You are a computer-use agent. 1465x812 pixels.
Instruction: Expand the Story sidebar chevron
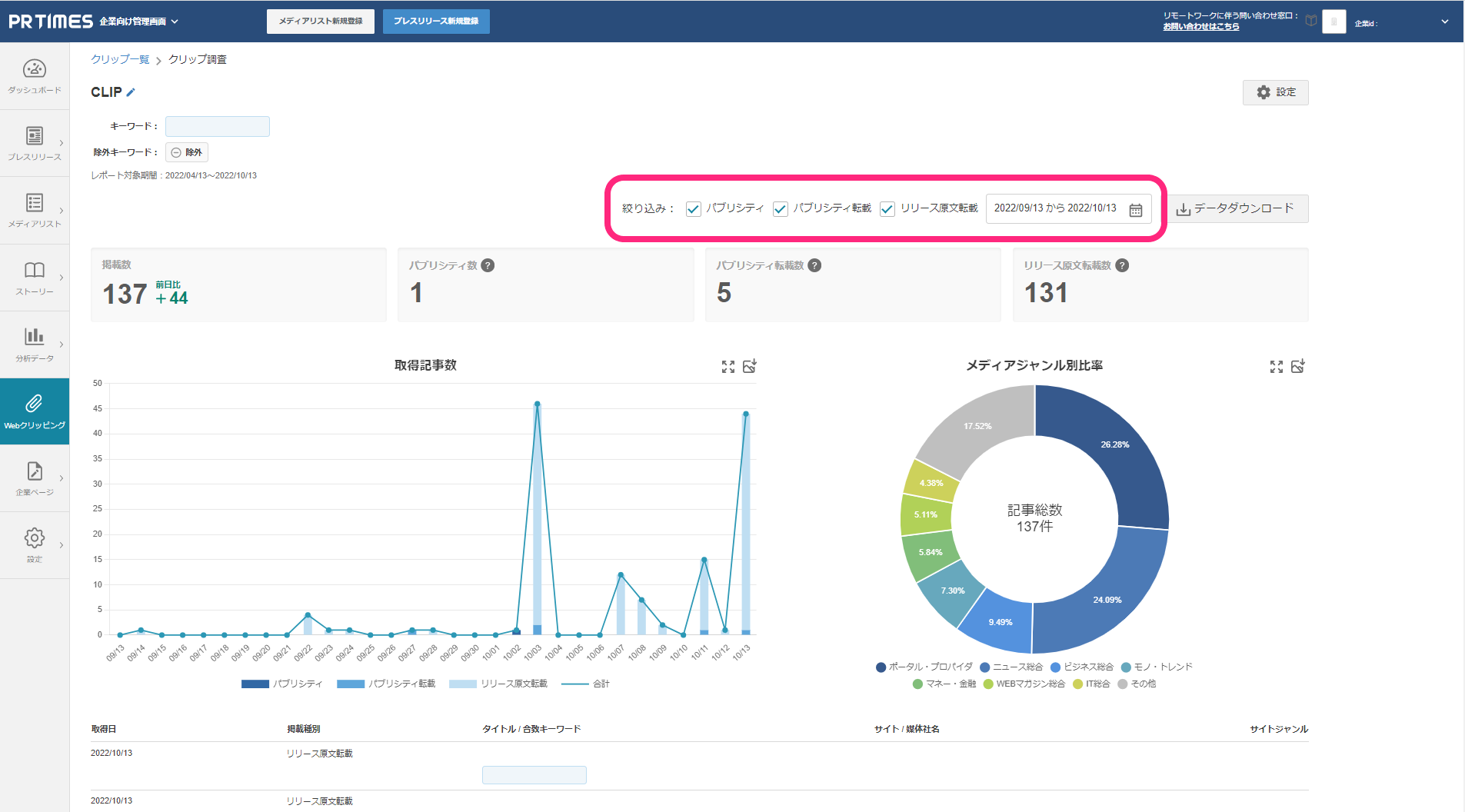coord(62,278)
